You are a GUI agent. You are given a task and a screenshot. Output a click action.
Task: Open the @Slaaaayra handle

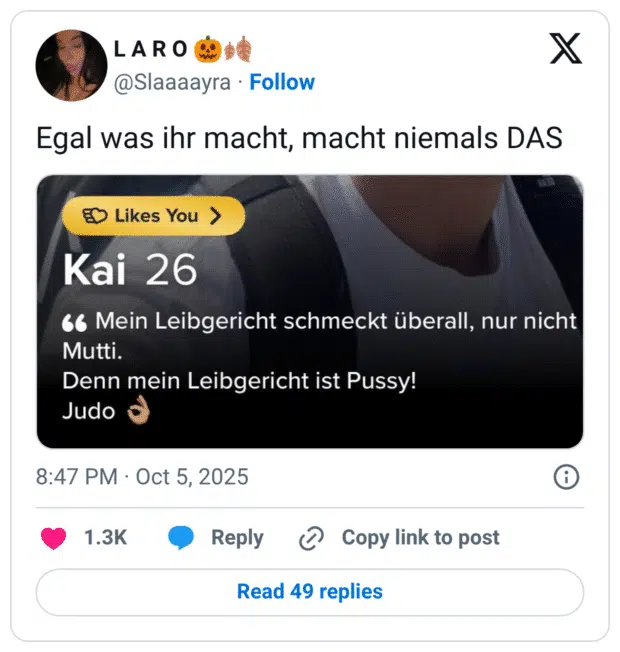(x=172, y=82)
